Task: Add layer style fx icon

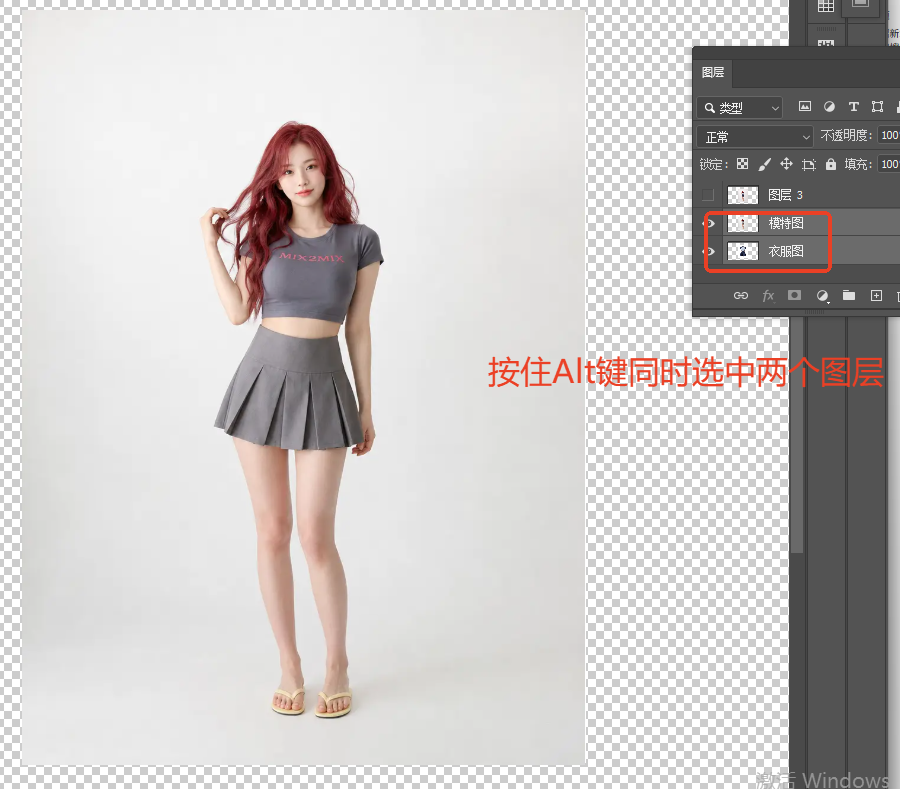Action: click(768, 296)
